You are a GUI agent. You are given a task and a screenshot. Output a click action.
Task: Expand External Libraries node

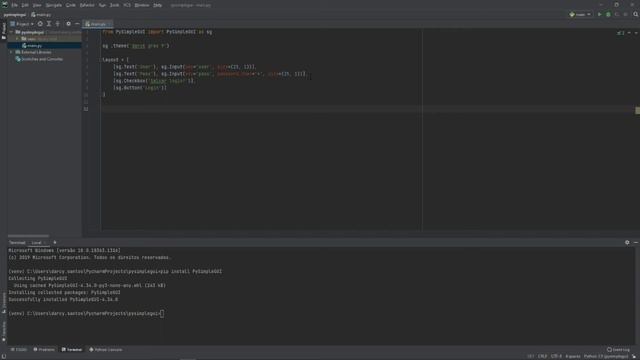(11, 52)
